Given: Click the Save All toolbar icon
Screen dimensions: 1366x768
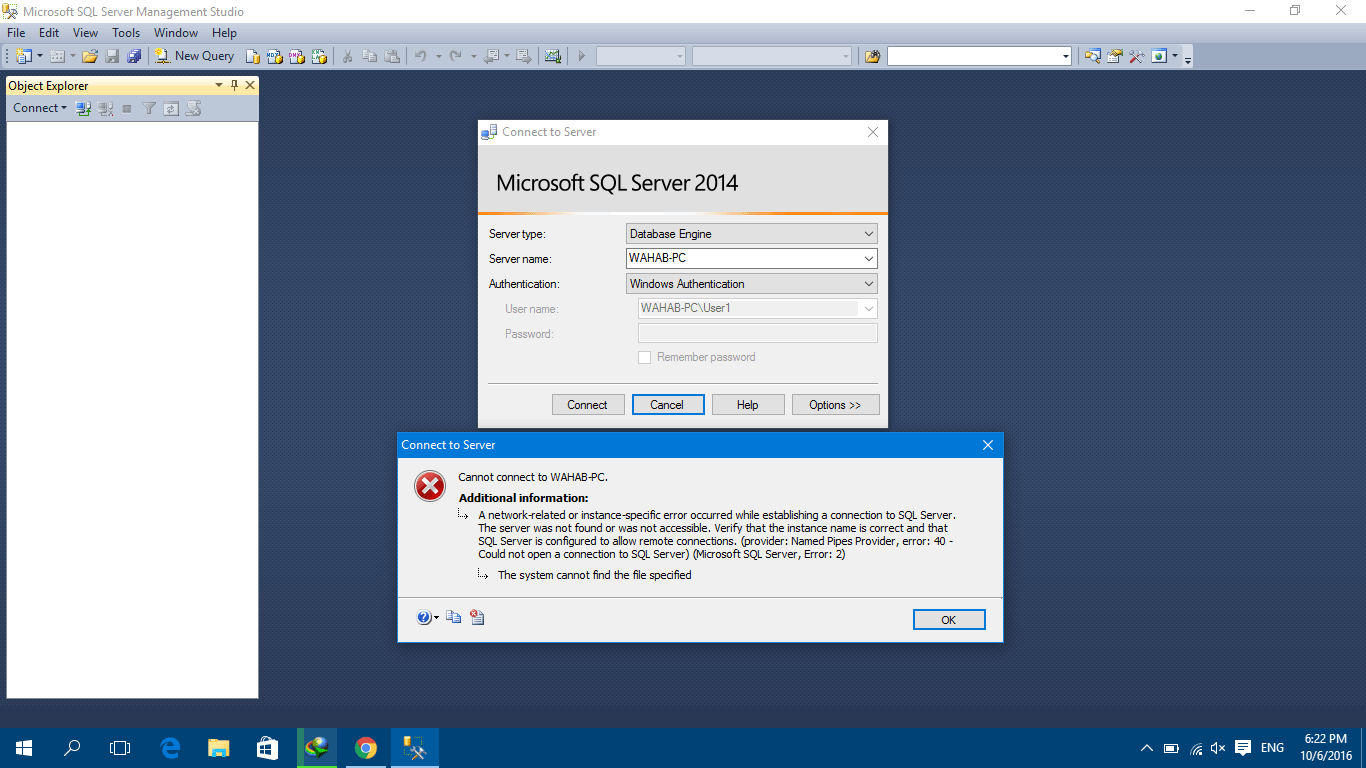Looking at the screenshot, I should coord(134,56).
